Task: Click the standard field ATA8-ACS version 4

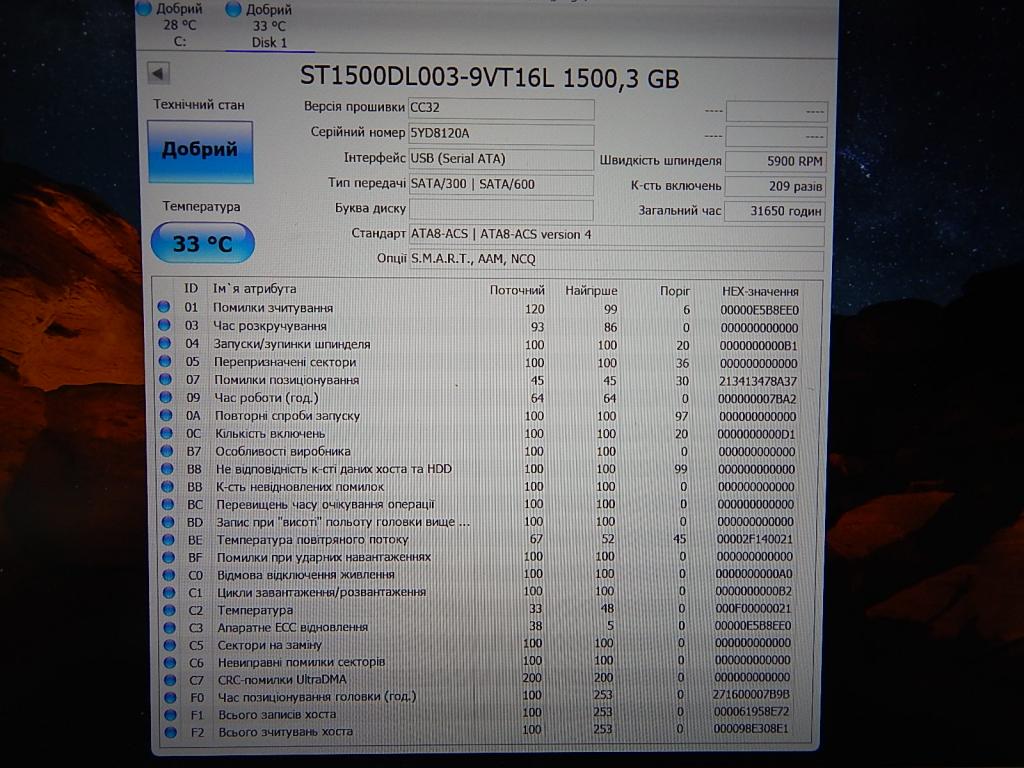Action: click(616, 234)
